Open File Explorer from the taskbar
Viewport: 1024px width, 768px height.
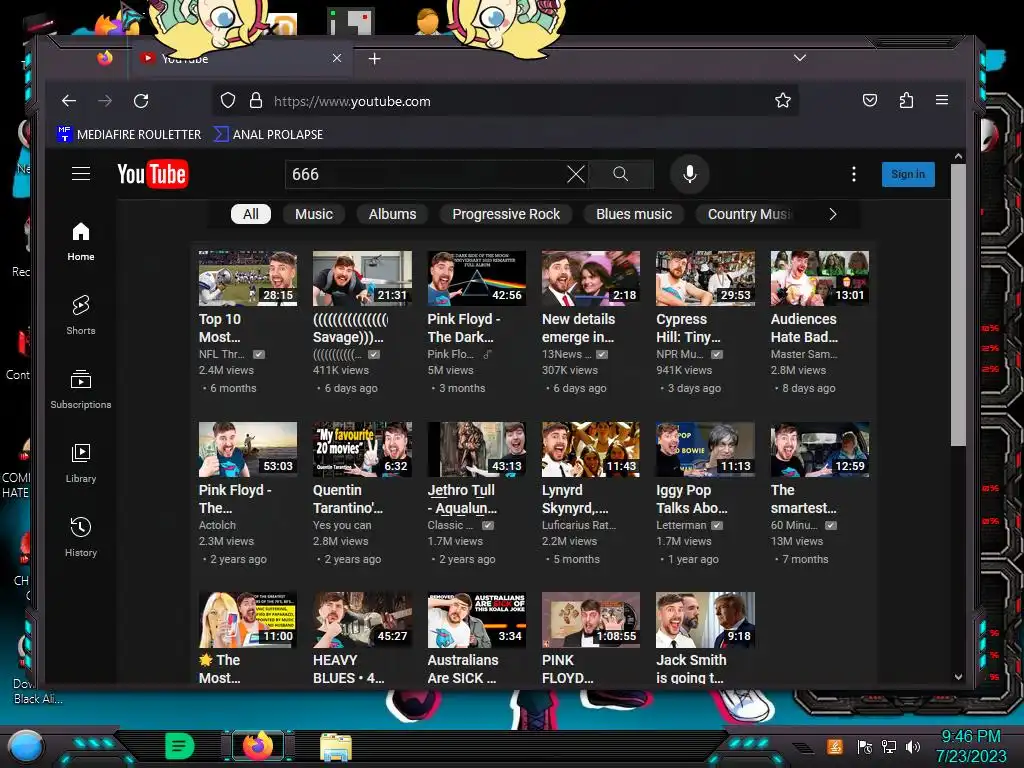coord(336,746)
